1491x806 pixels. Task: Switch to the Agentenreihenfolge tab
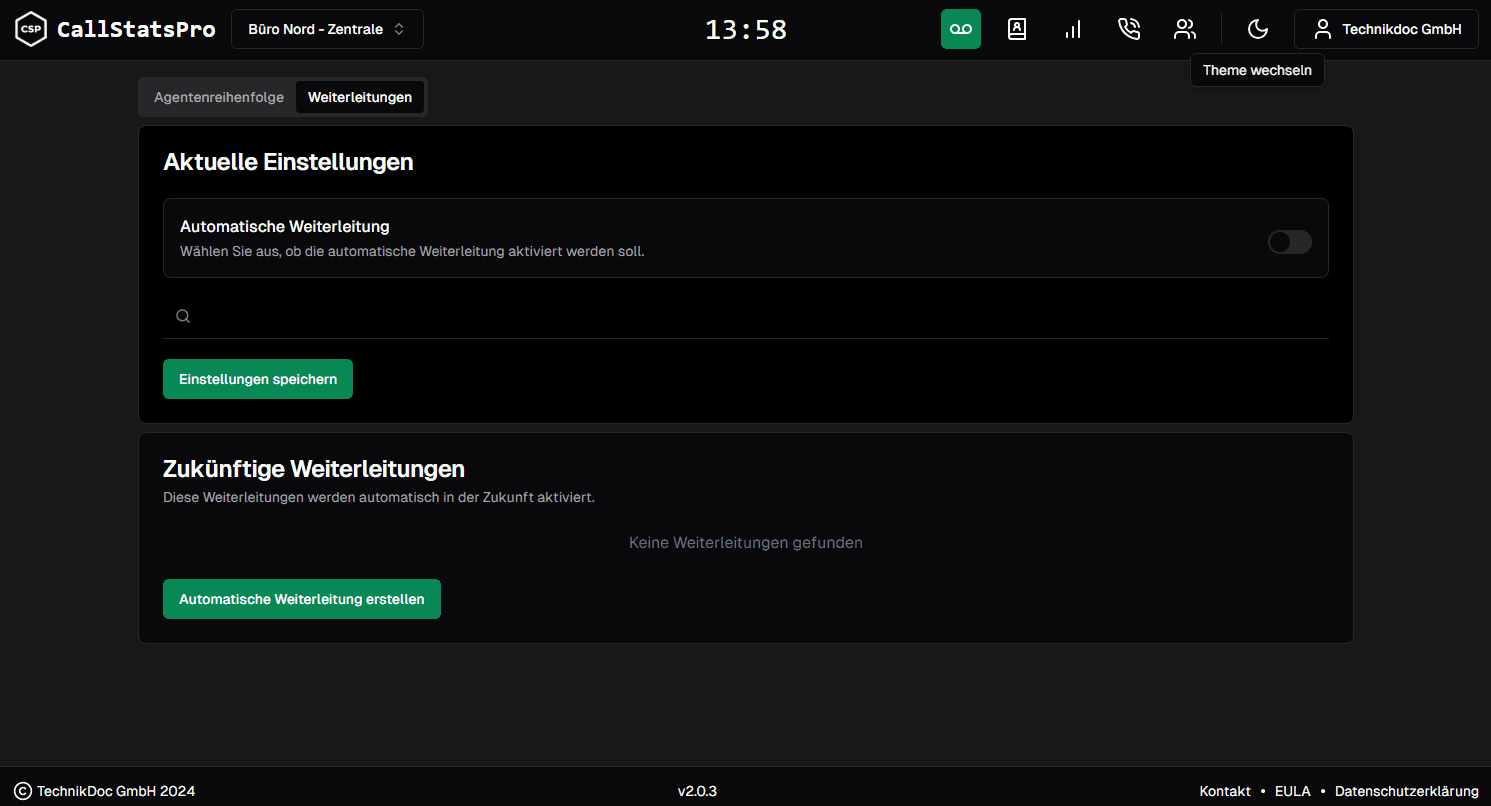[x=219, y=97]
